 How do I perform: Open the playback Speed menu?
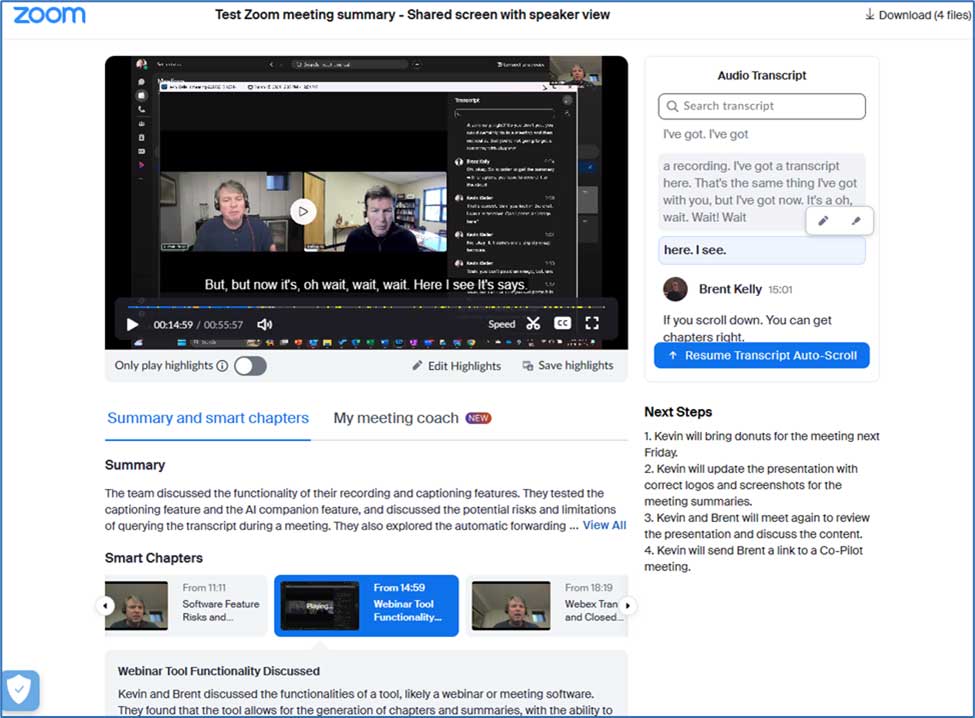point(502,324)
